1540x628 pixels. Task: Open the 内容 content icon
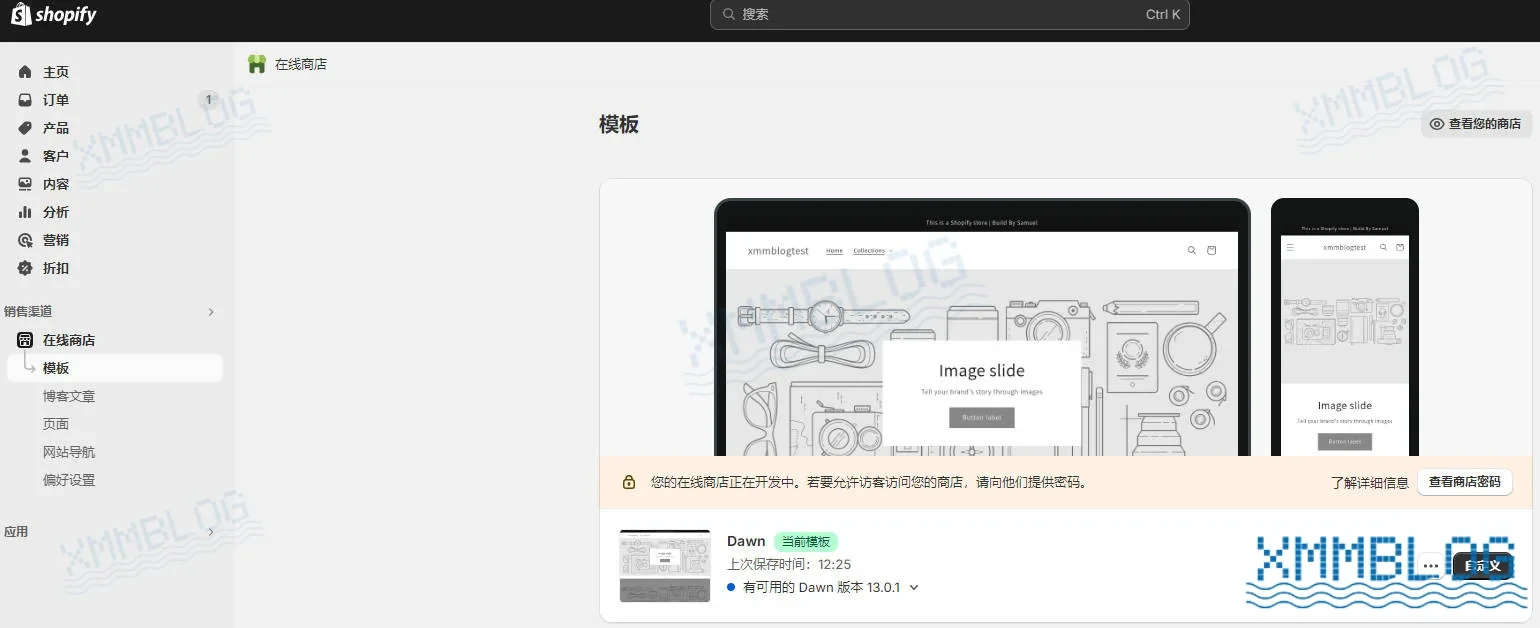pos(24,183)
